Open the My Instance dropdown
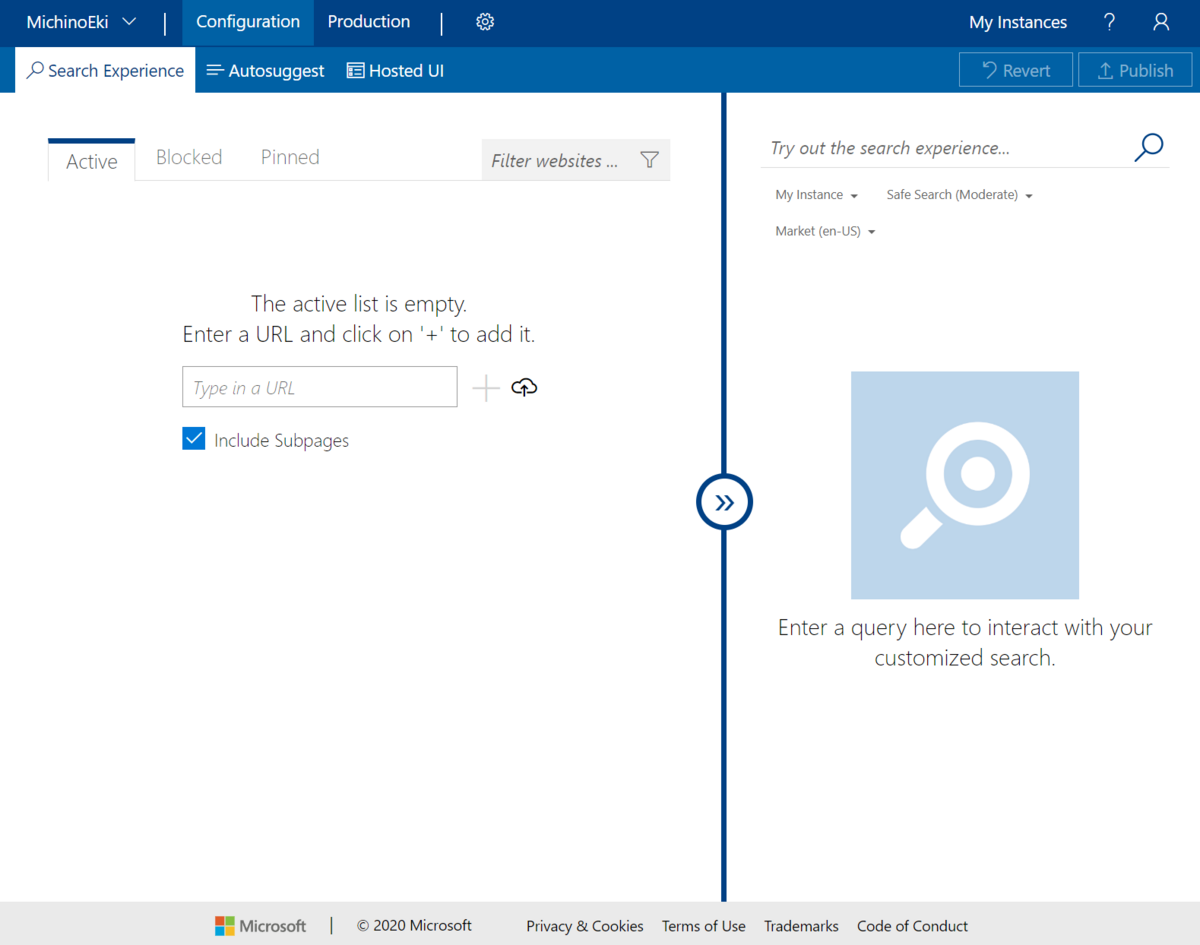The width and height of the screenshot is (1200, 945). click(816, 195)
